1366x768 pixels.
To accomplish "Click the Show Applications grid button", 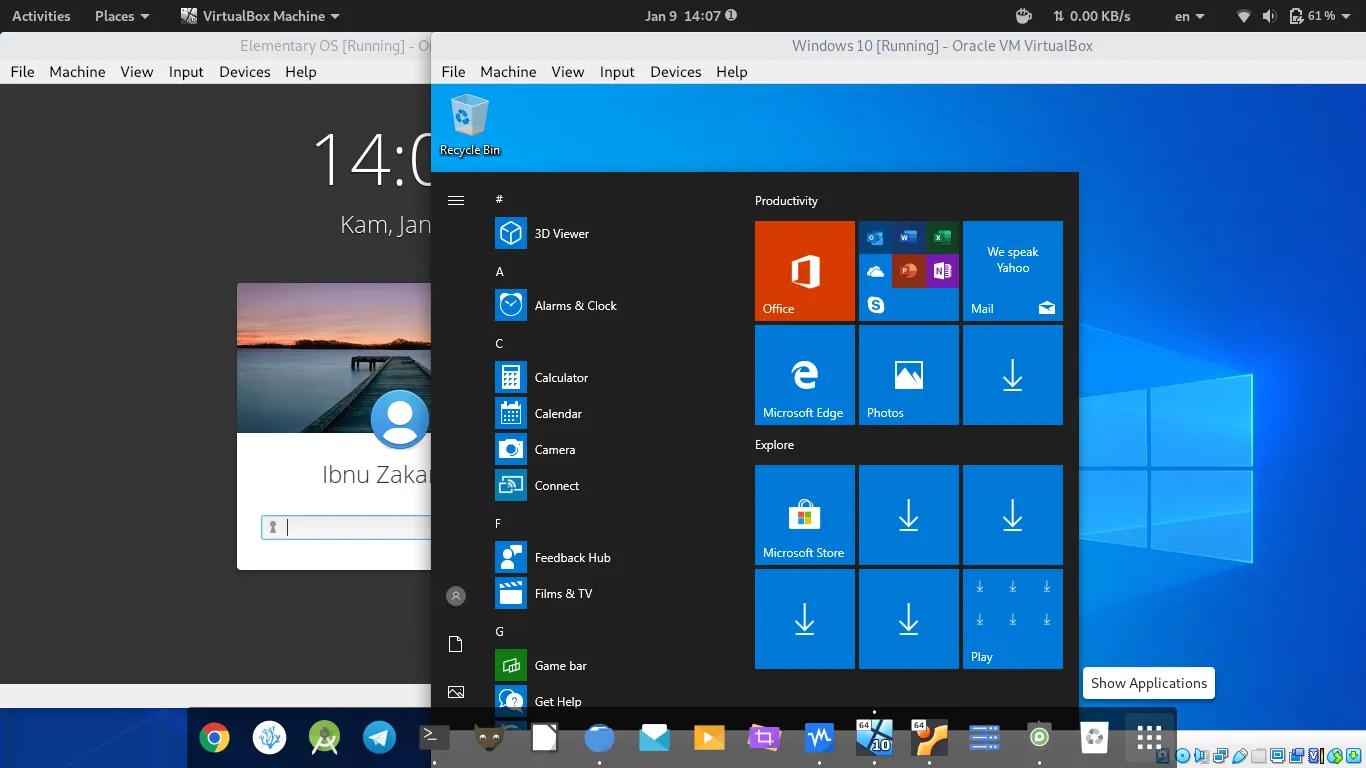I will (1149, 738).
